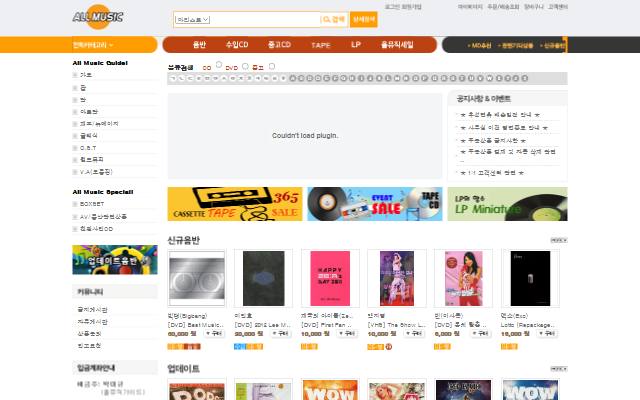Go to the 중고CD menu

279,44
